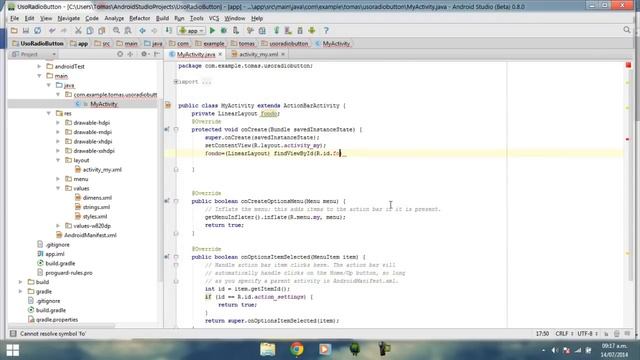Select MyActivity in the breadcrumb bar
640x360 pixels.
click(332, 43)
